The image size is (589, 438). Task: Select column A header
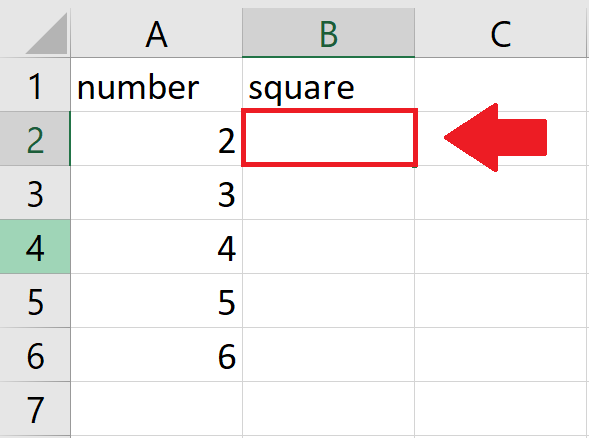click(x=156, y=33)
